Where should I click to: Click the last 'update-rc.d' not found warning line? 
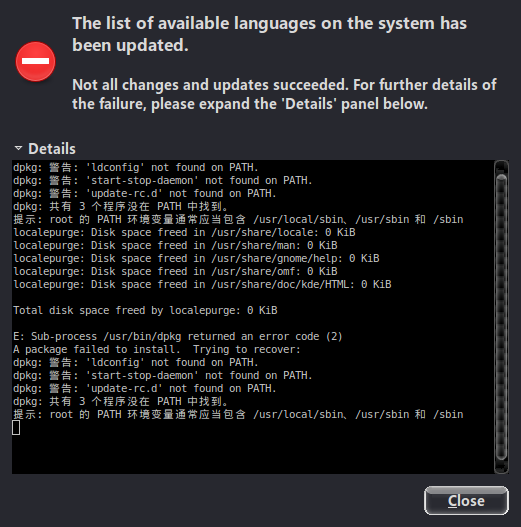pos(145,389)
